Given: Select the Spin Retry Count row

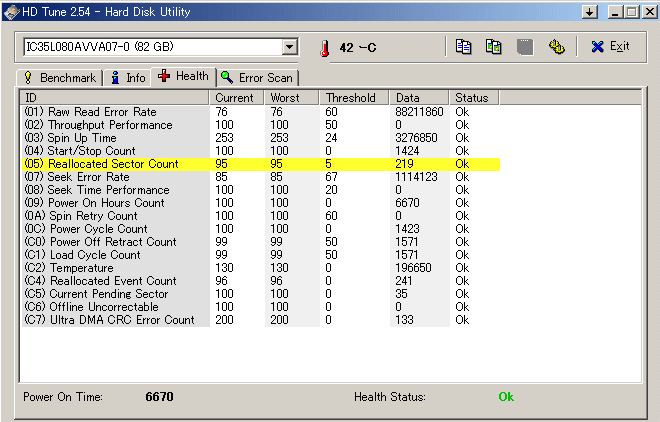Looking at the screenshot, I should [261, 216].
